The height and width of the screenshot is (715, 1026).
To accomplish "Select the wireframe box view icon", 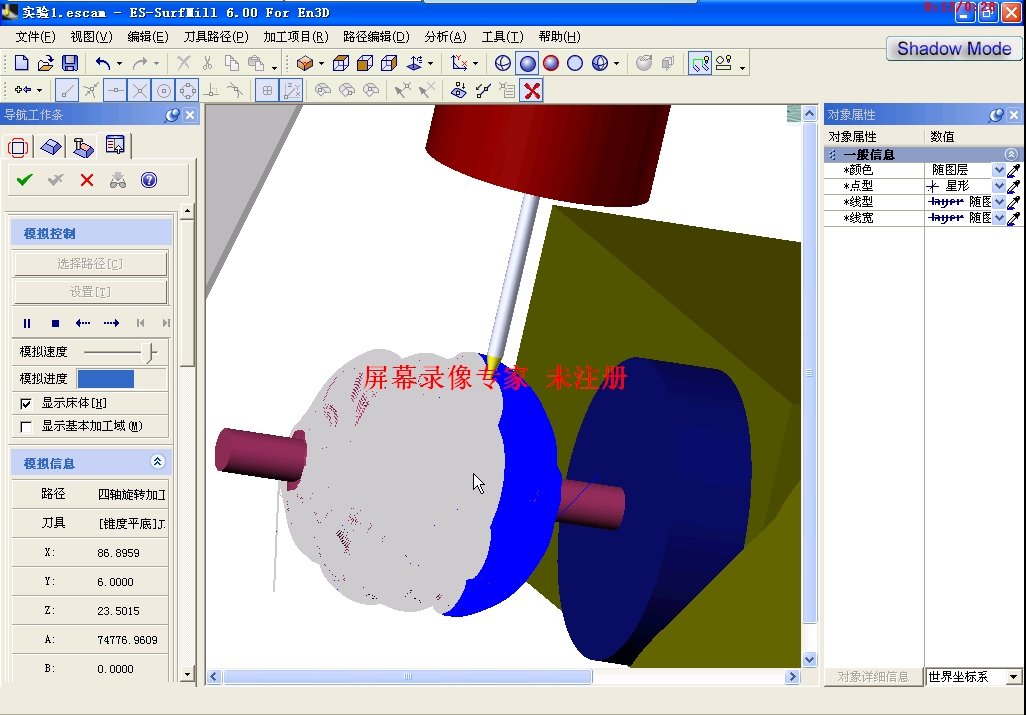I will click(x=341, y=63).
